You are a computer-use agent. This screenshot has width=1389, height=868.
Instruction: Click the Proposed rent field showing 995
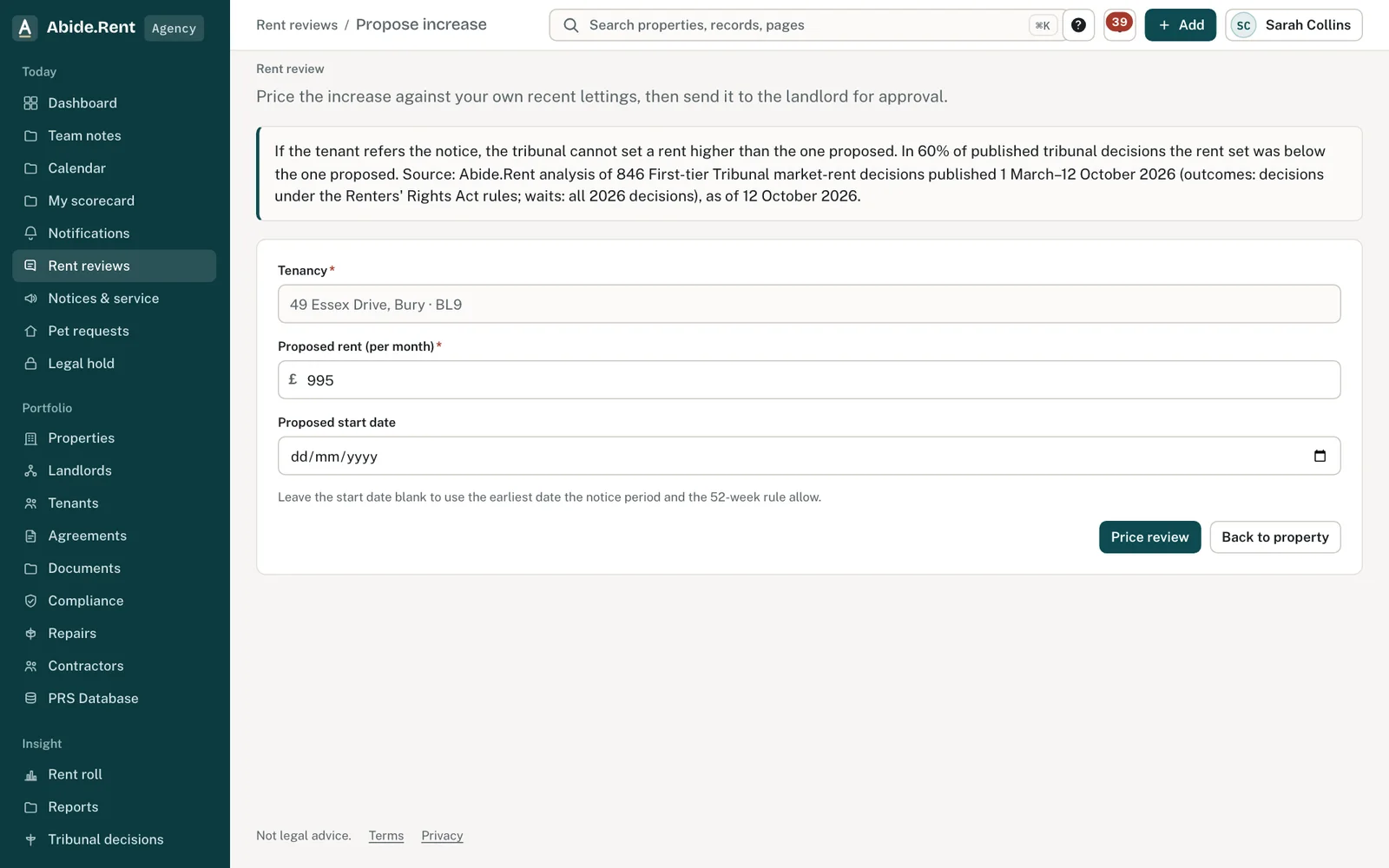809,380
